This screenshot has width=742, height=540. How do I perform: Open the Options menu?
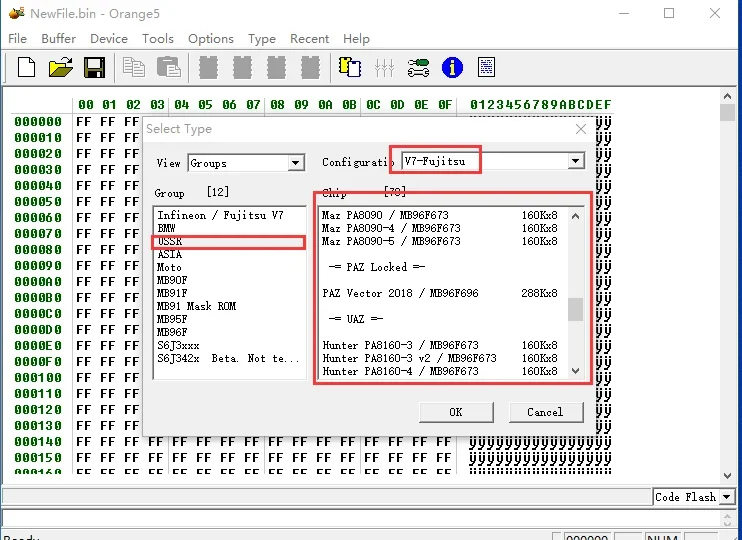pos(211,39)
